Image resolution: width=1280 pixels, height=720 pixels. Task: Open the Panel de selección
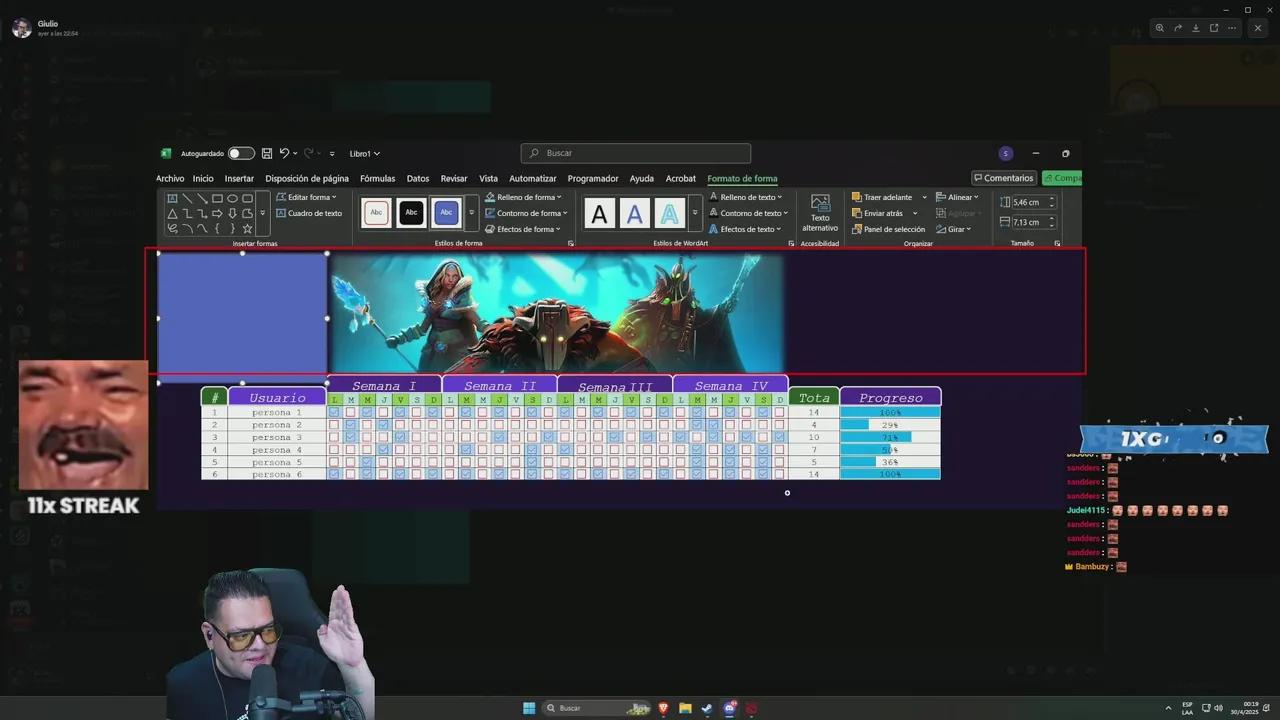888,229
